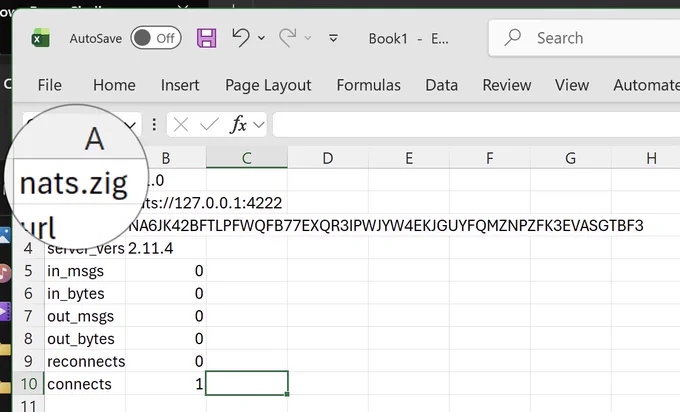The image size is (680, 412).
Task: Open the Review tab
Action: [x=507, y=85]
